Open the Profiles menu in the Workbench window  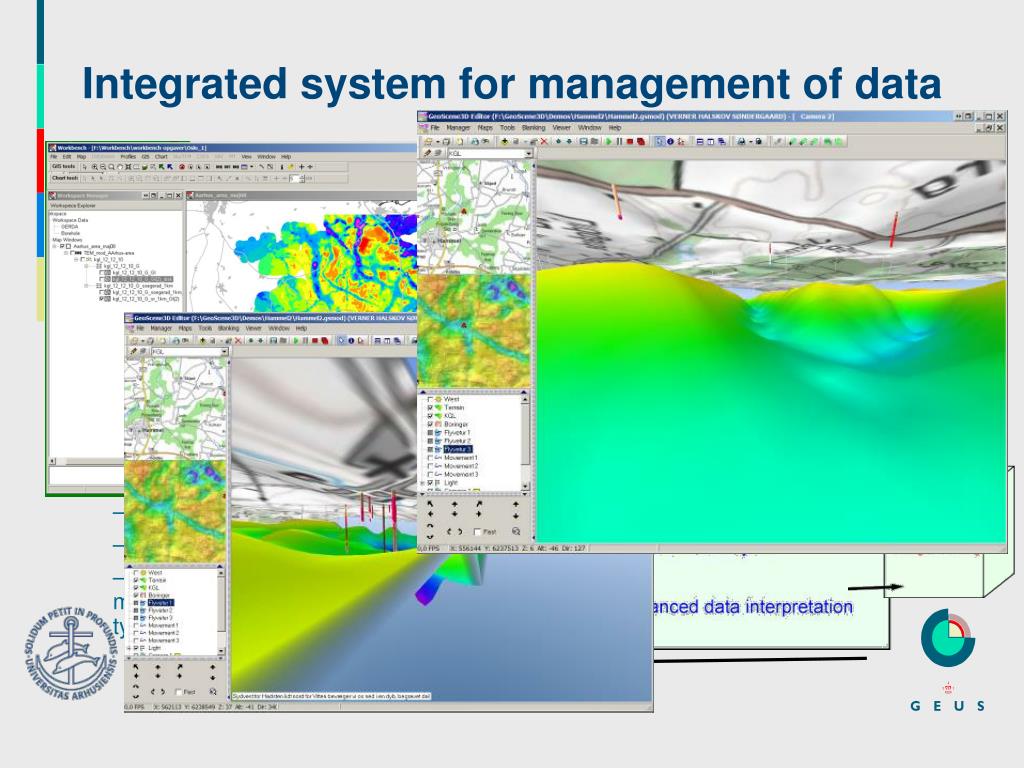point(128,157)
